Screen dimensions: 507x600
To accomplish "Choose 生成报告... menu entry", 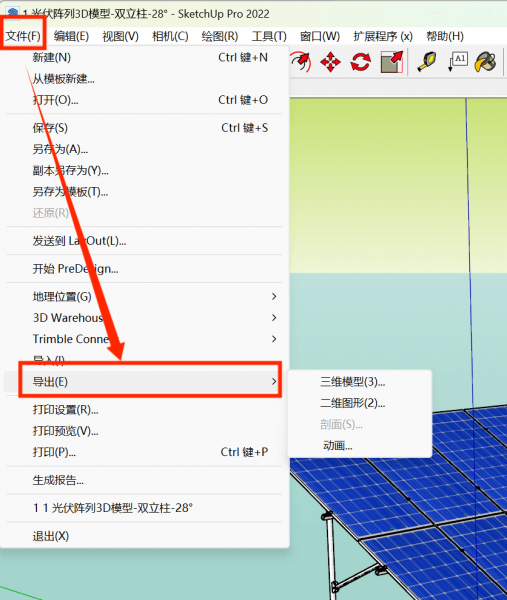I will 144,480.
